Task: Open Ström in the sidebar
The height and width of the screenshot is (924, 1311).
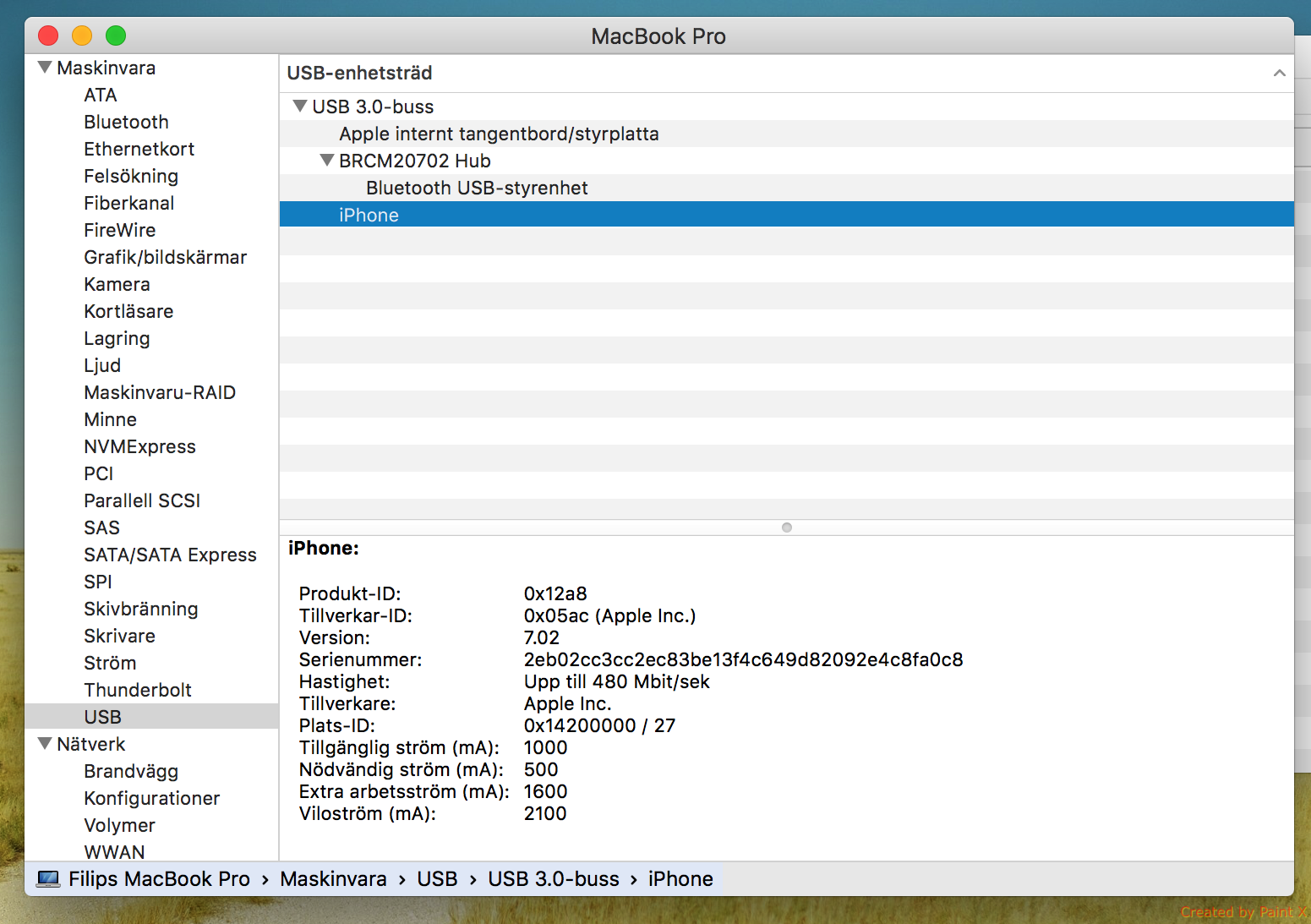Action: pos(110,663)
